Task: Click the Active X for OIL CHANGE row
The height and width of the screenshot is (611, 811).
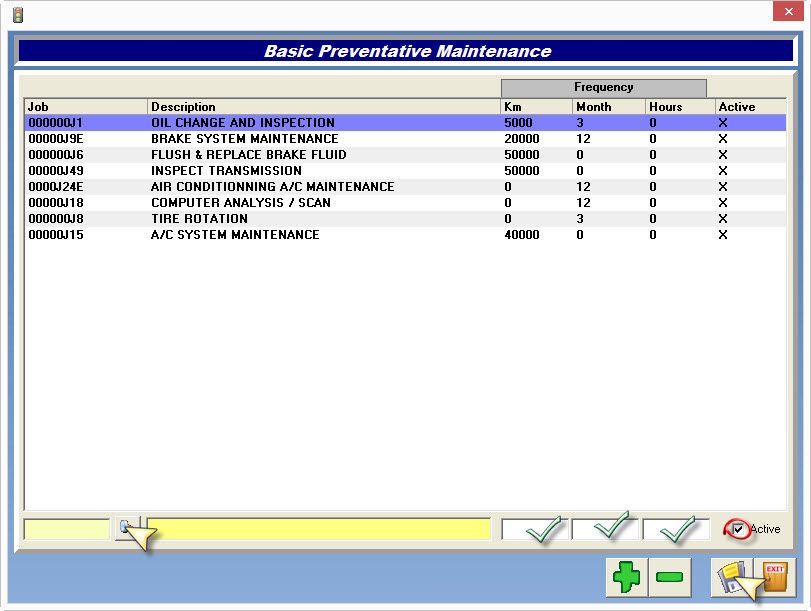Action: (x=723, y=123)
